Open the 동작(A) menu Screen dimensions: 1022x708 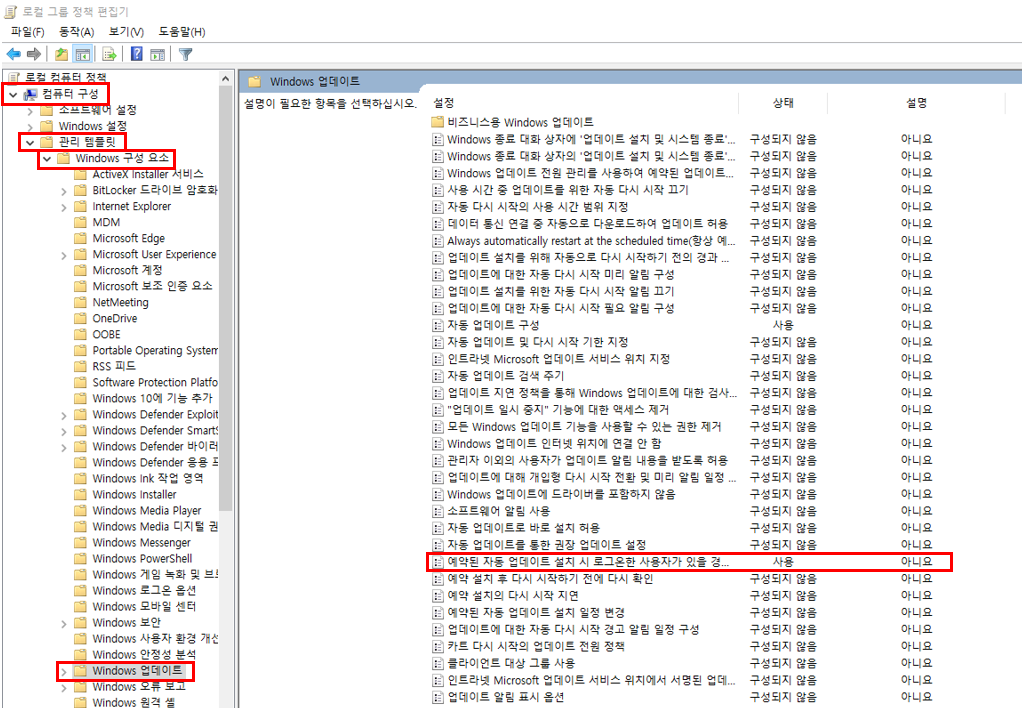(77, 31)
